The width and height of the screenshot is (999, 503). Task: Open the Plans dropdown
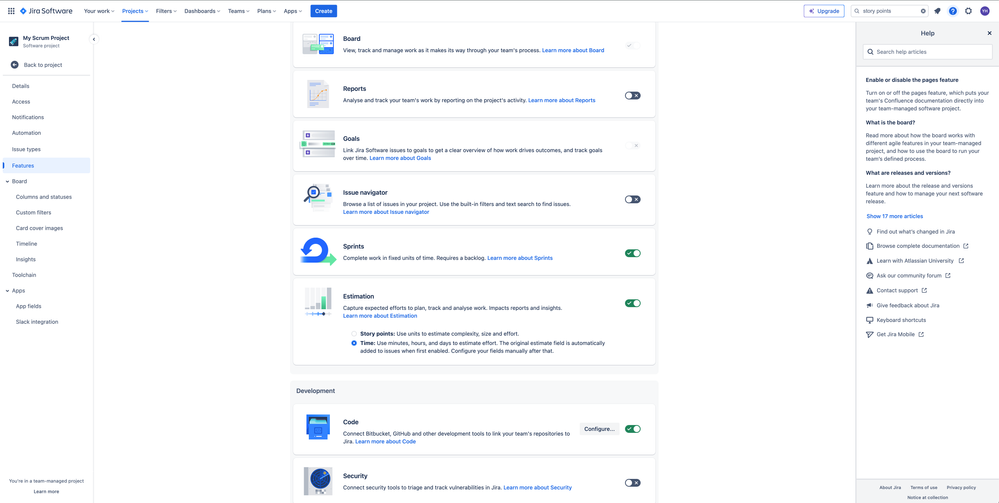coord(267,11)
